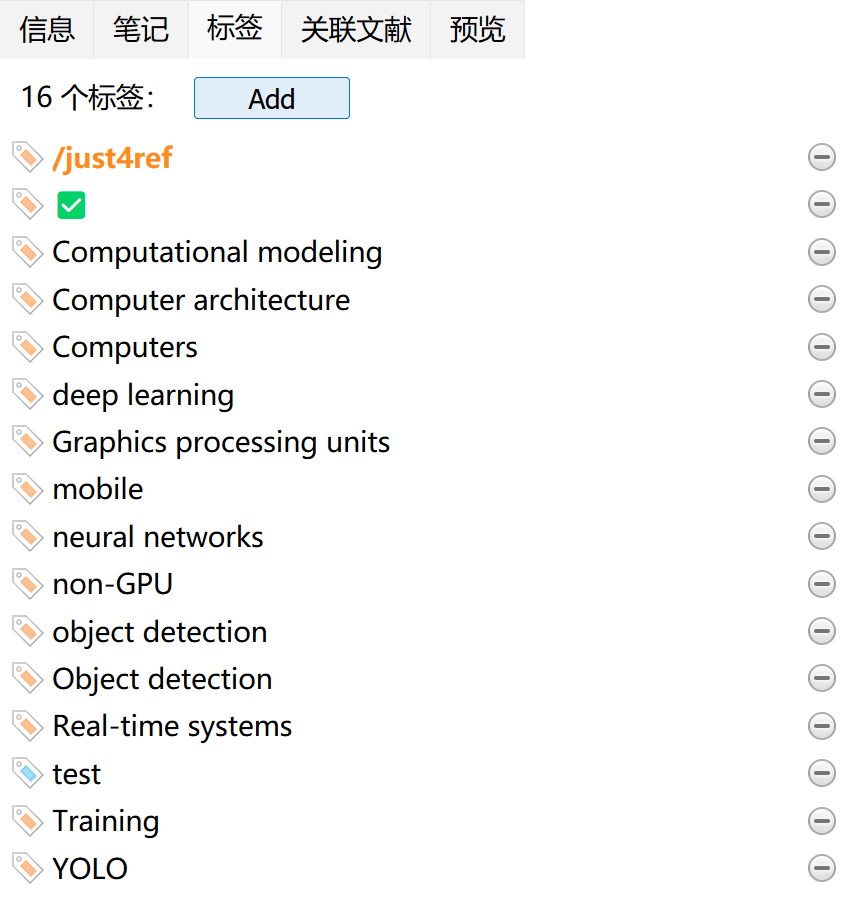Remove the green checkmark tag entry
The height and width of the screenshot is (908, 854).
pos(821,204)
